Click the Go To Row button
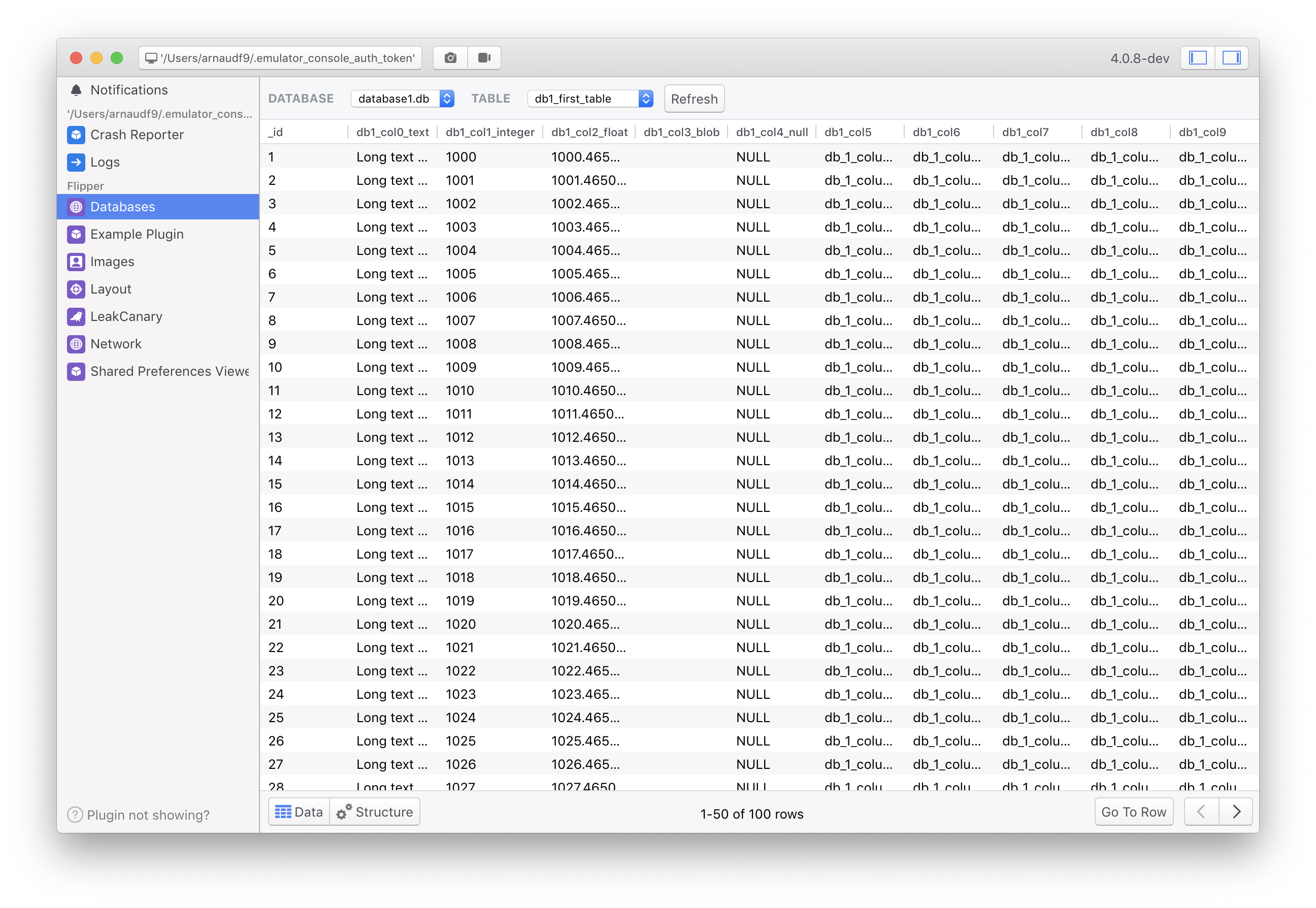This screenshot has height=908, width=1316. point(1133,812)
